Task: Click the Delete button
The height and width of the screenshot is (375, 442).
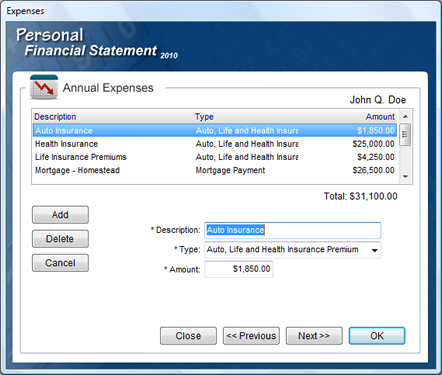Action: 60,239
